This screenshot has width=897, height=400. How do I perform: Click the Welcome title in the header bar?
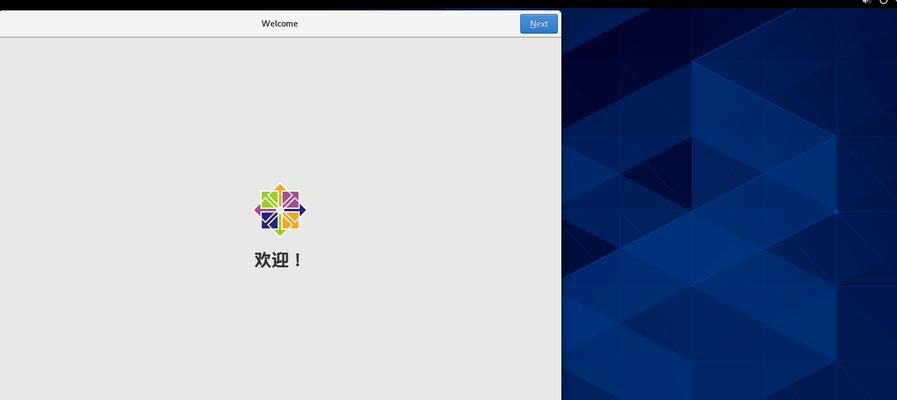(x=279, y=23)
